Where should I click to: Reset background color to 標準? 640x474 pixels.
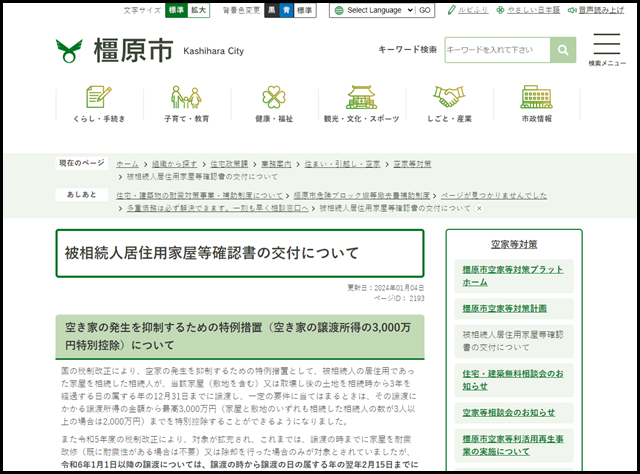click(x=304, y=10)
